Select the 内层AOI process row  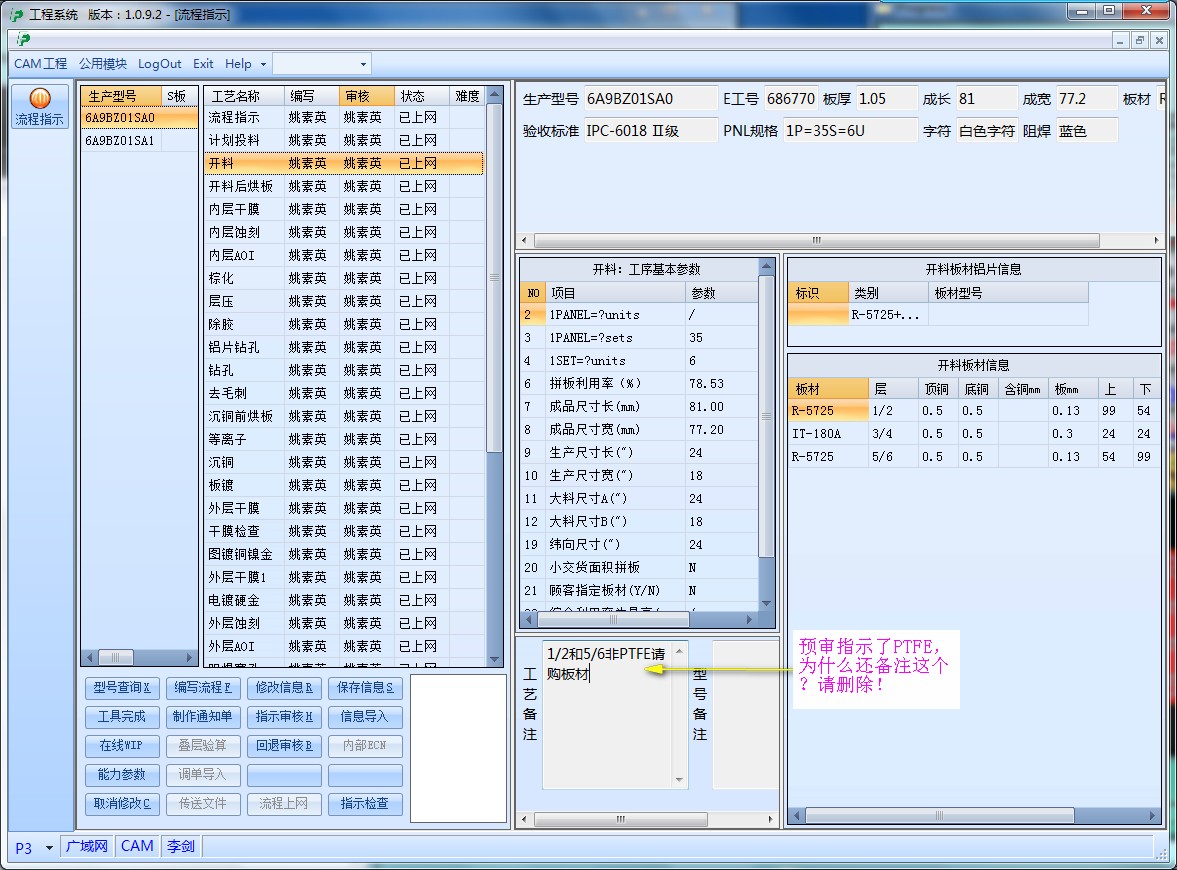[344, 255]
